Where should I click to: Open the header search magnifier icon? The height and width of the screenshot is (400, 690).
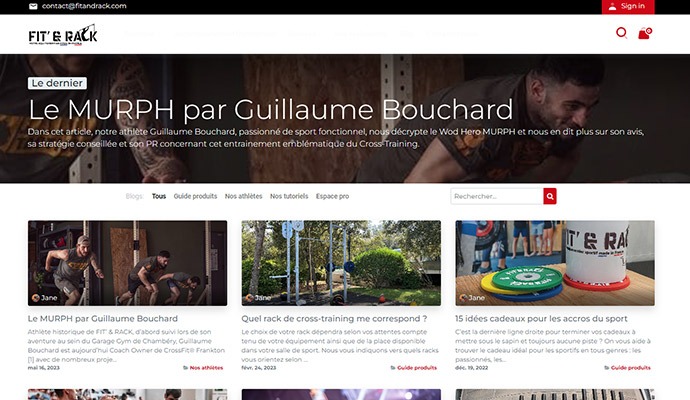point(621,33)
